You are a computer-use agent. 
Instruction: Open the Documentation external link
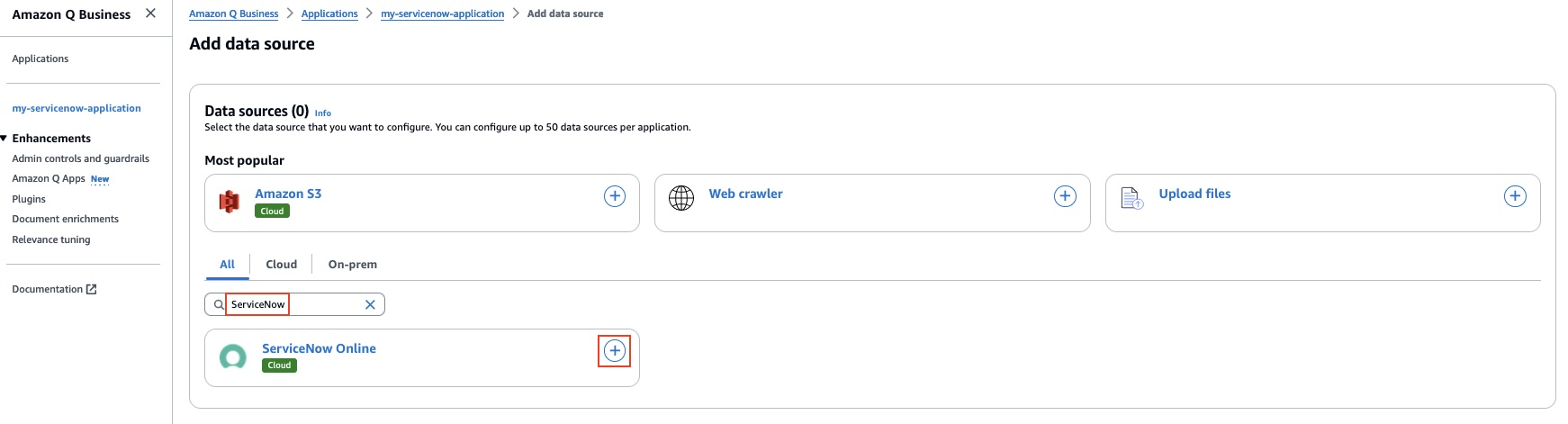54,289
